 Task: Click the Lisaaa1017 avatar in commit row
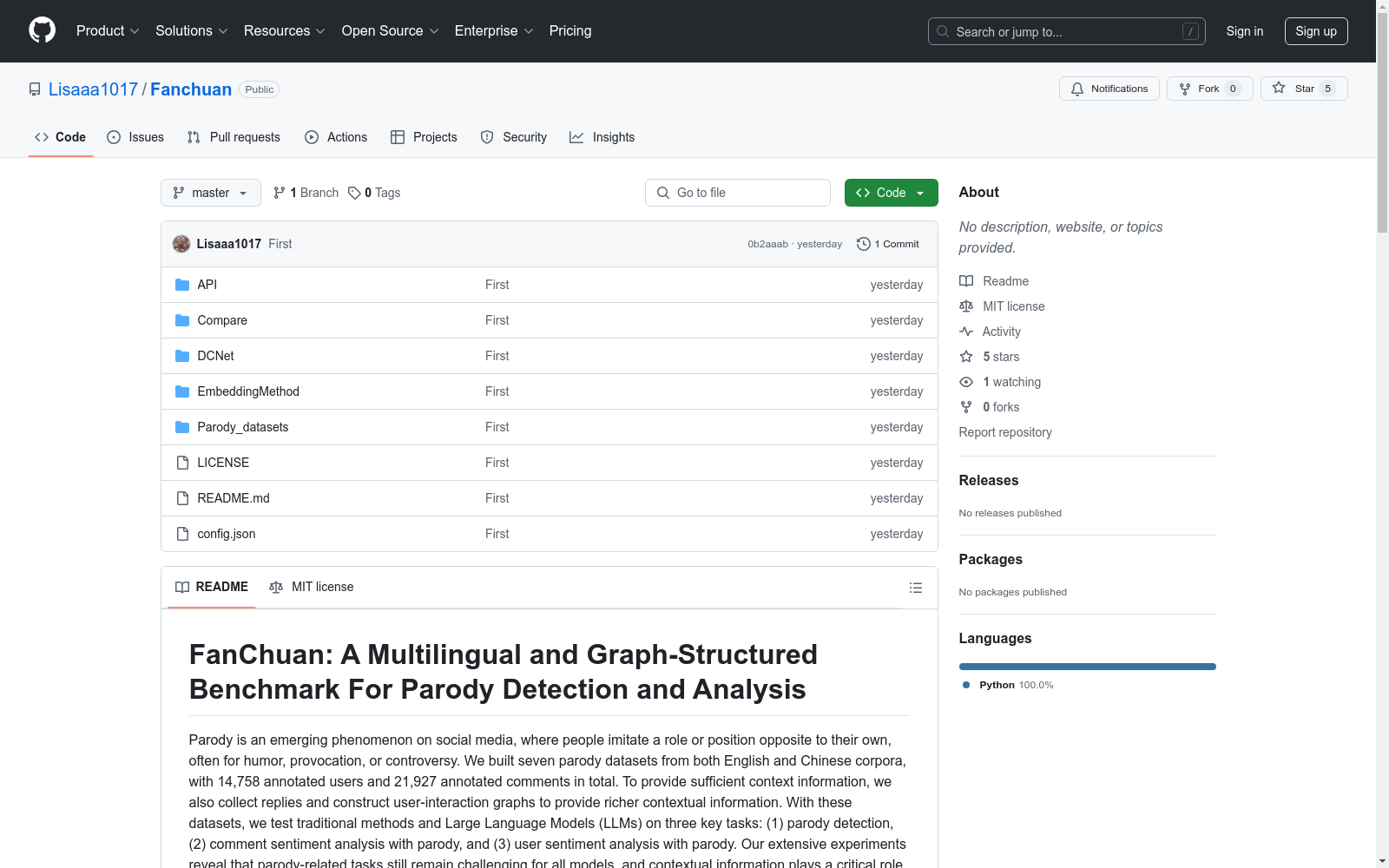(x=181, y=244)
